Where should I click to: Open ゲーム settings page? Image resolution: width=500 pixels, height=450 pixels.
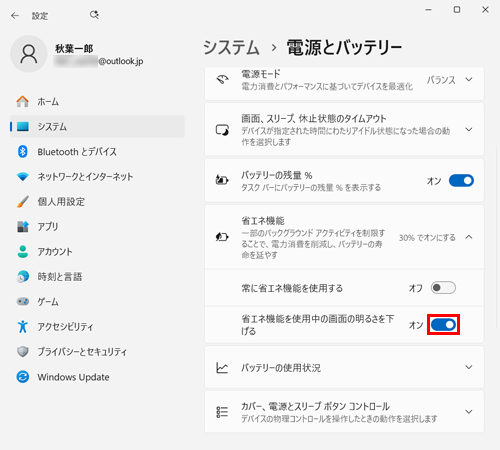97,302
